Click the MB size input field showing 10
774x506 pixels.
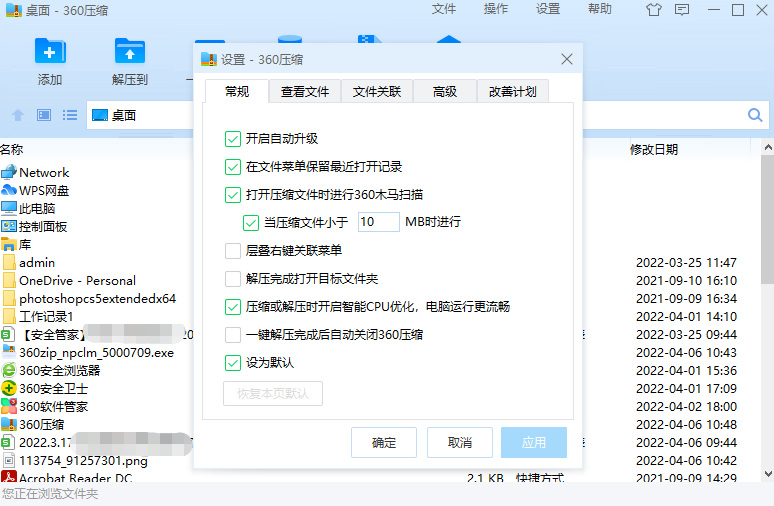[x=378, y=222]
